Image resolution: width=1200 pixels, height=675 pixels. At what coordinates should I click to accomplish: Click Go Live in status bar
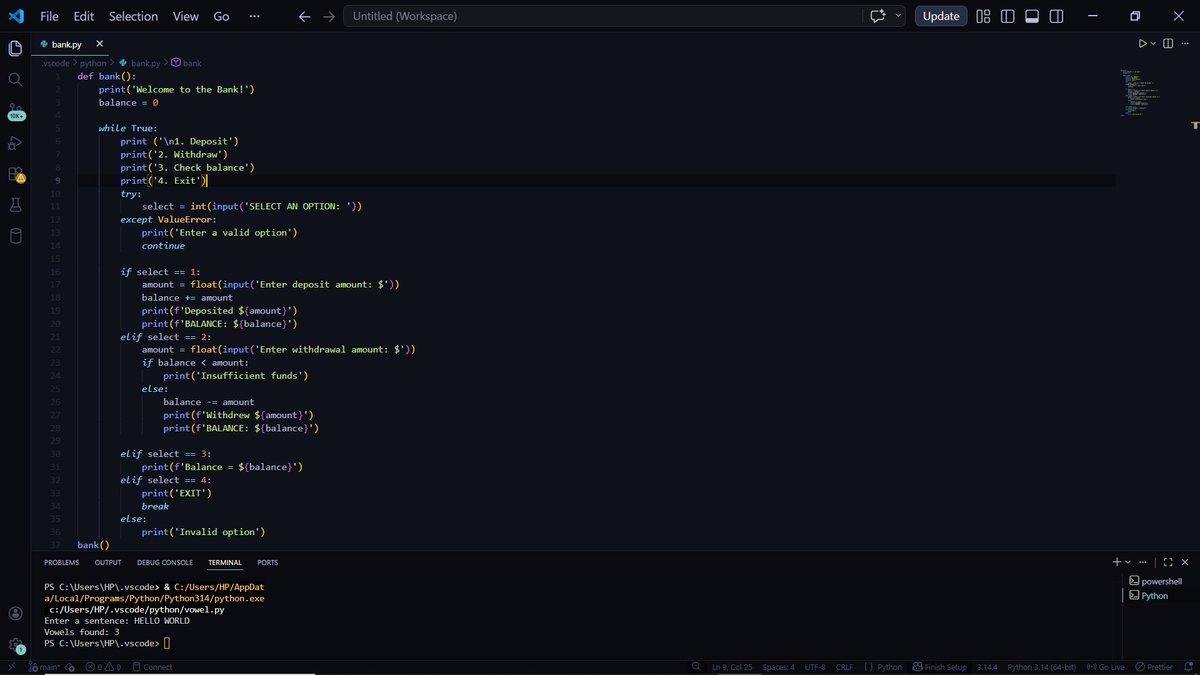1105,667
